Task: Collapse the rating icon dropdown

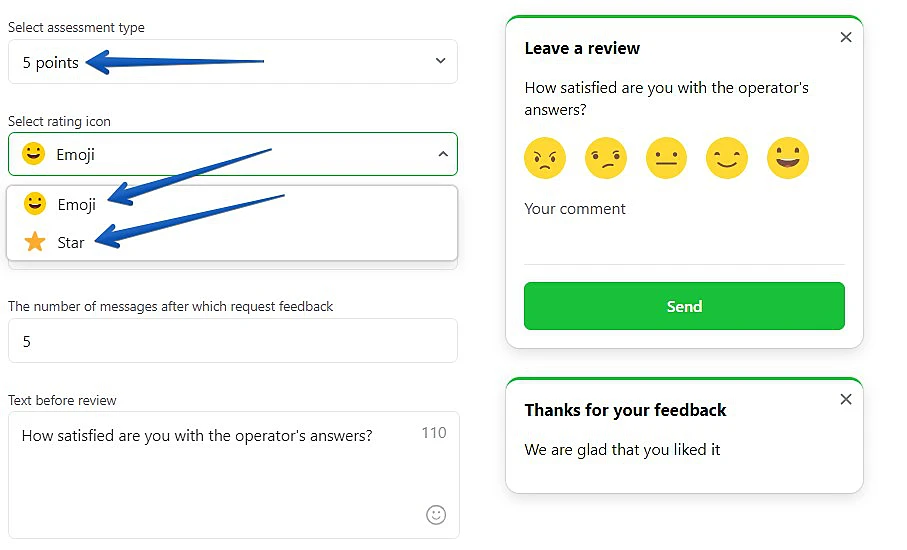Action: 443,154
